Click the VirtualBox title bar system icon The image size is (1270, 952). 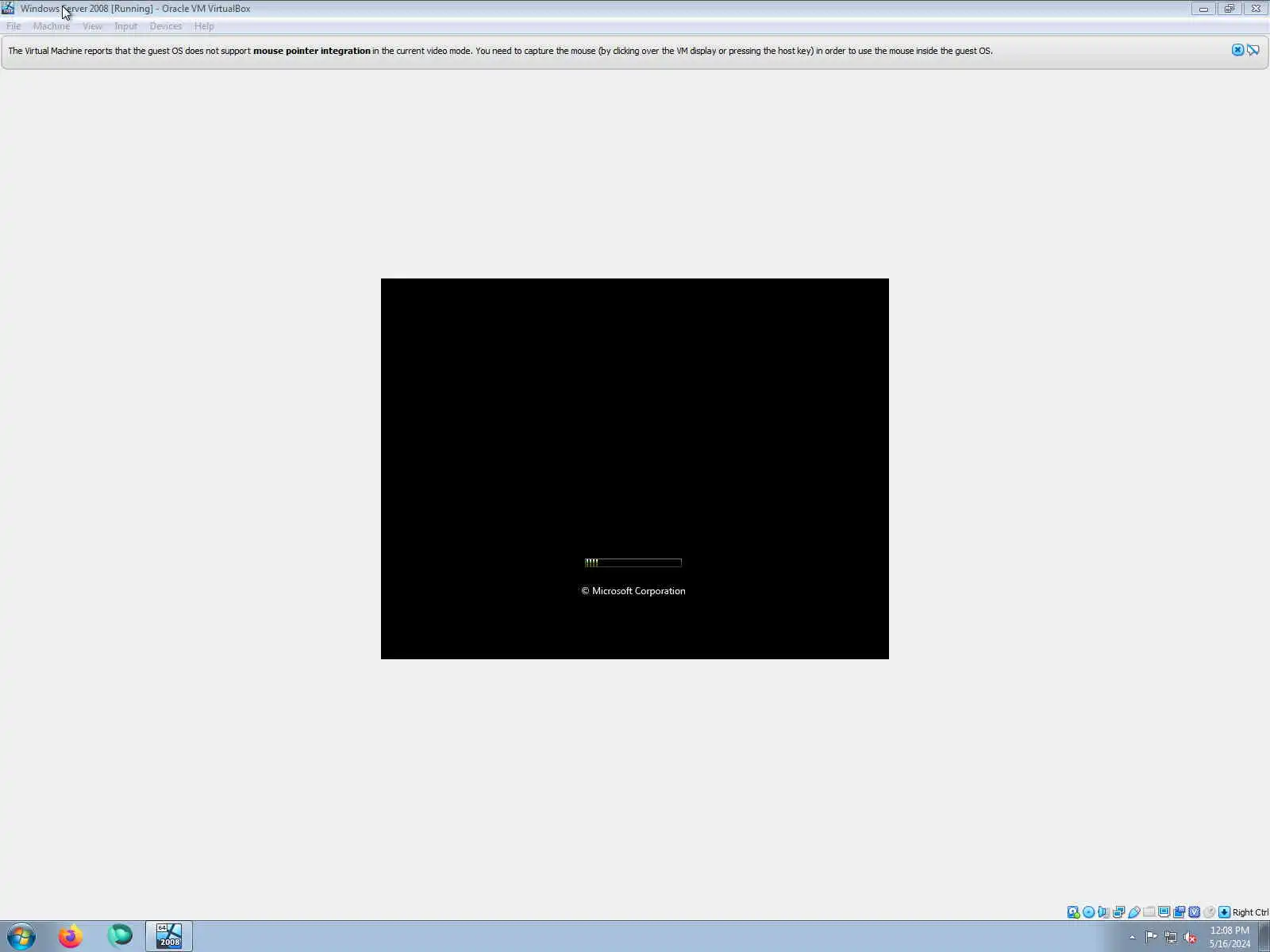point(8,9)
